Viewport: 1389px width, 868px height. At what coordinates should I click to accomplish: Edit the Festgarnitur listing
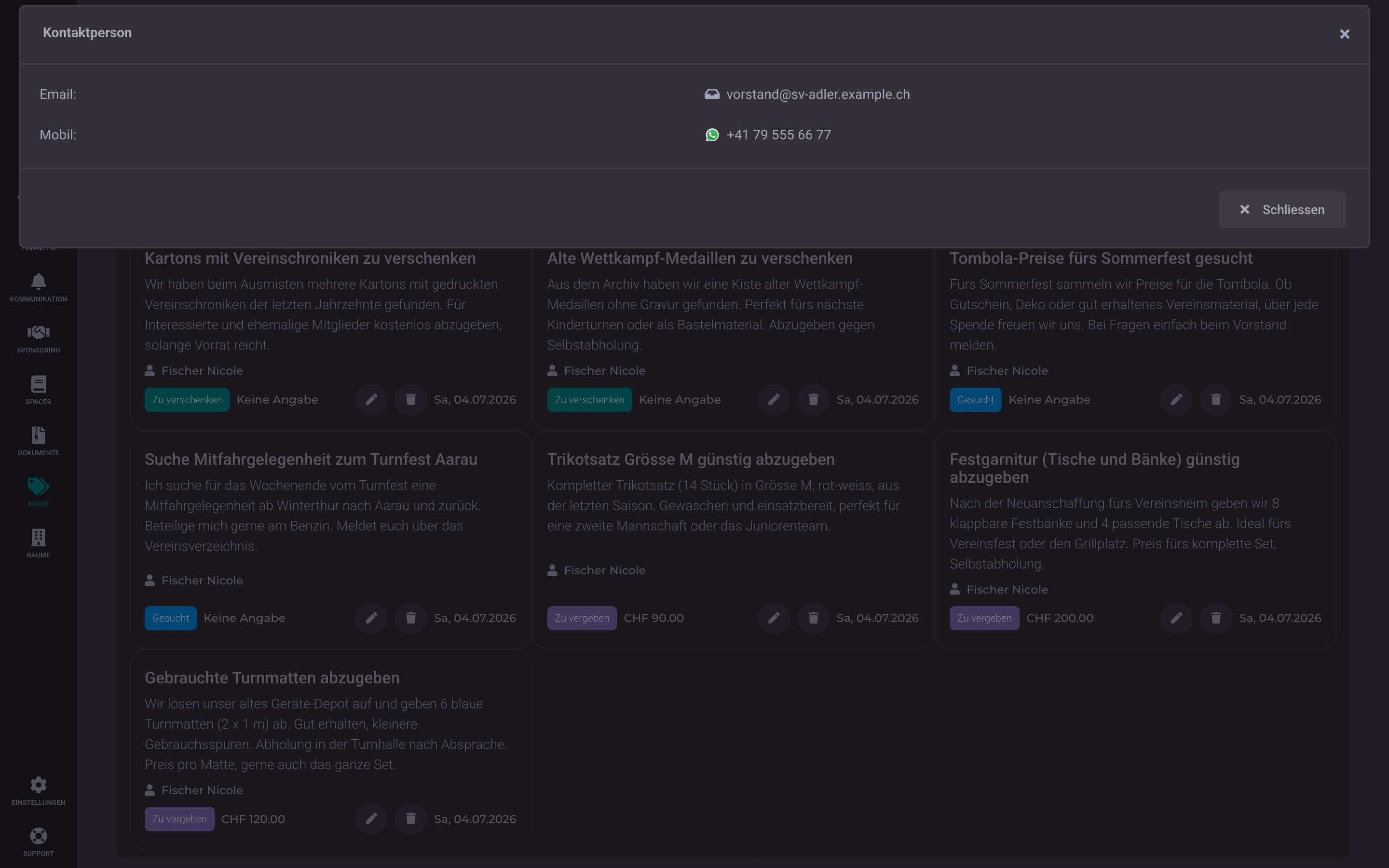tap(1177, 618)
